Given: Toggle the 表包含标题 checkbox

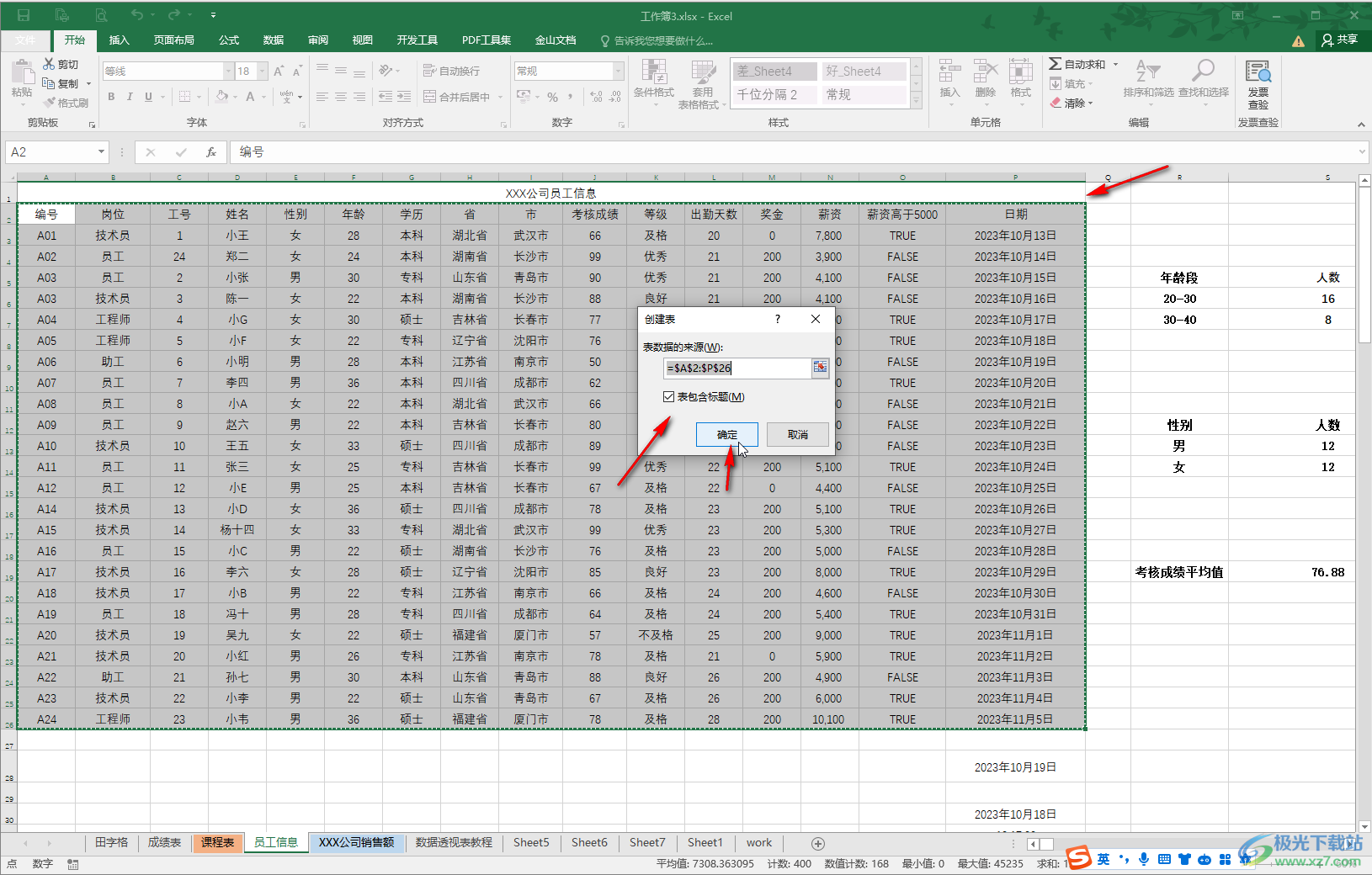Looking at the screenshot, I should pyautogui.click(x=668, y=397).
